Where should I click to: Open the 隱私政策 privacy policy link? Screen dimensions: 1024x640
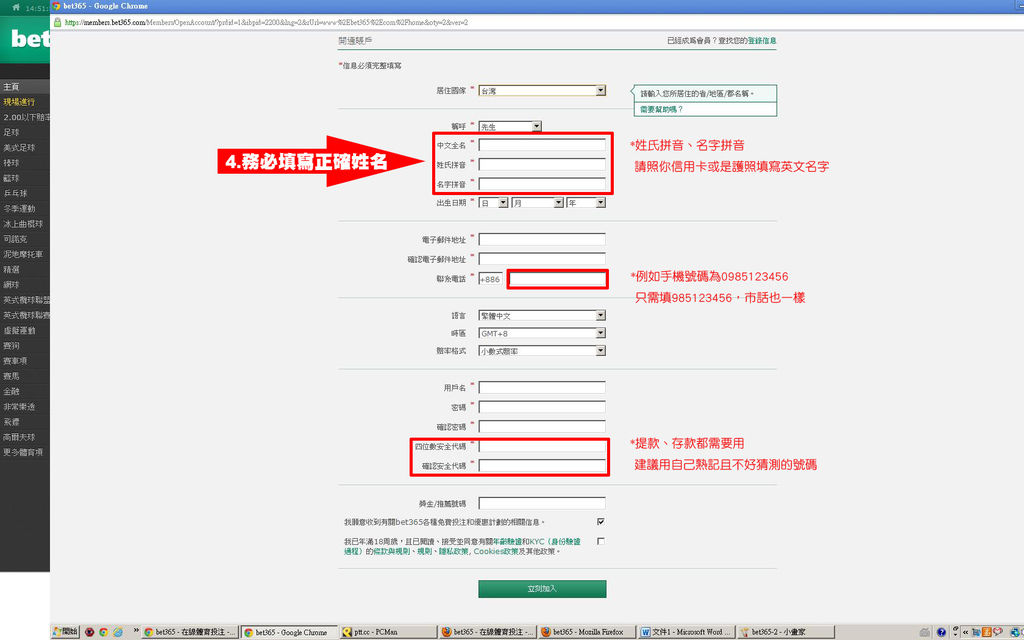point(453,551)
